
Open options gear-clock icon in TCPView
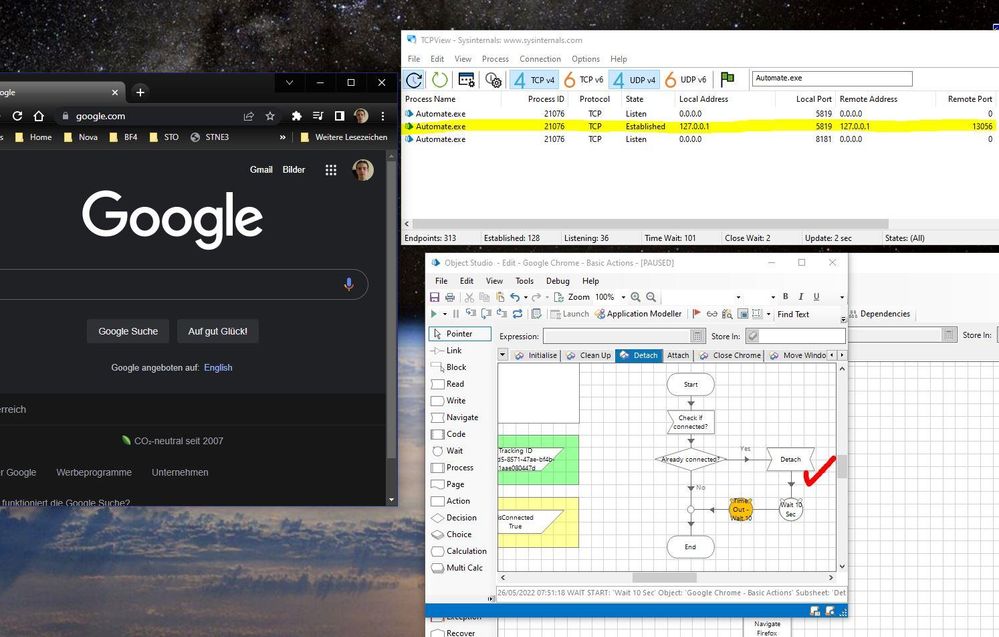point(493,80)
